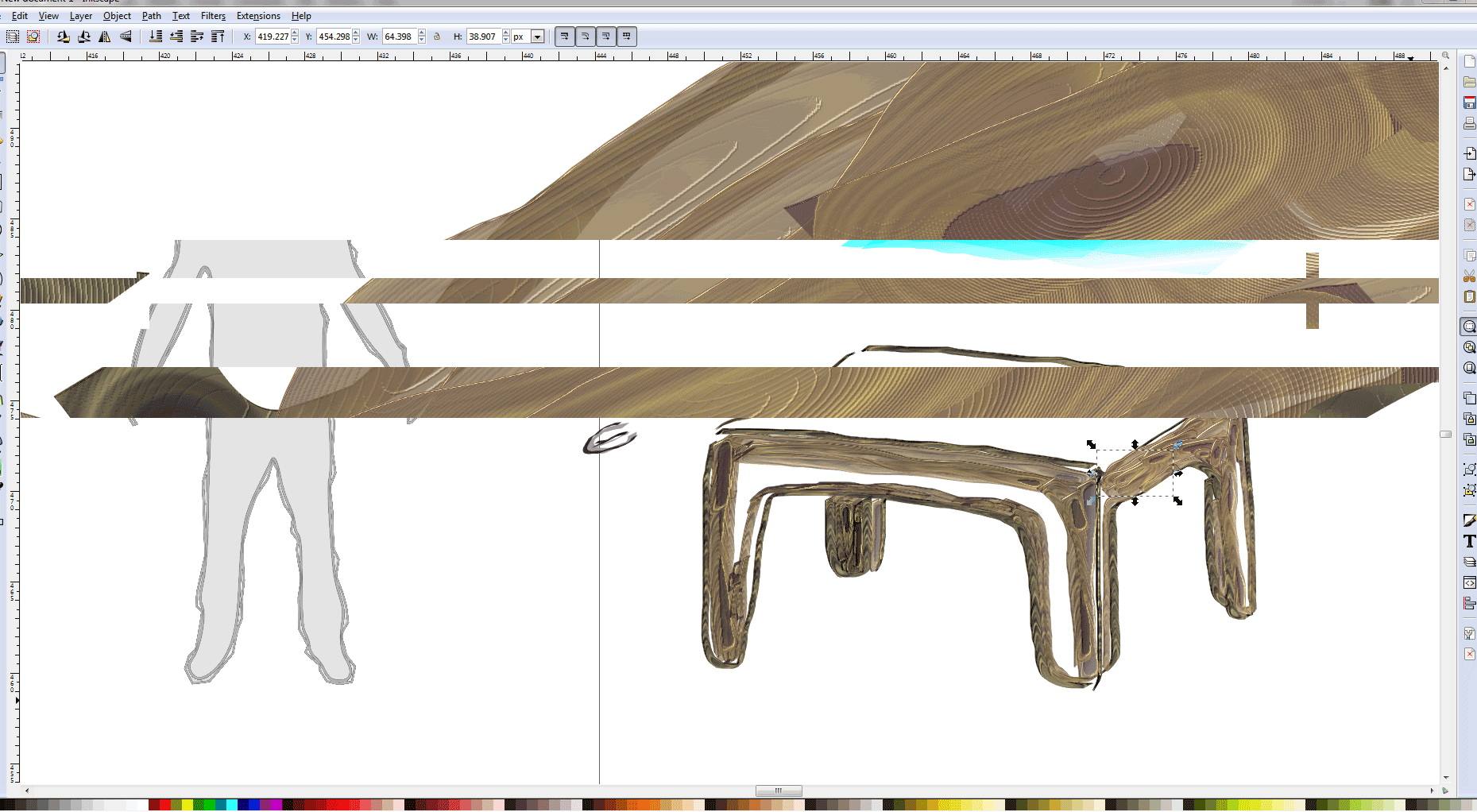This screenshot has height=812, width=1477.
Task: Increase Y value with stepper arrow
Action: coord(356,33)
